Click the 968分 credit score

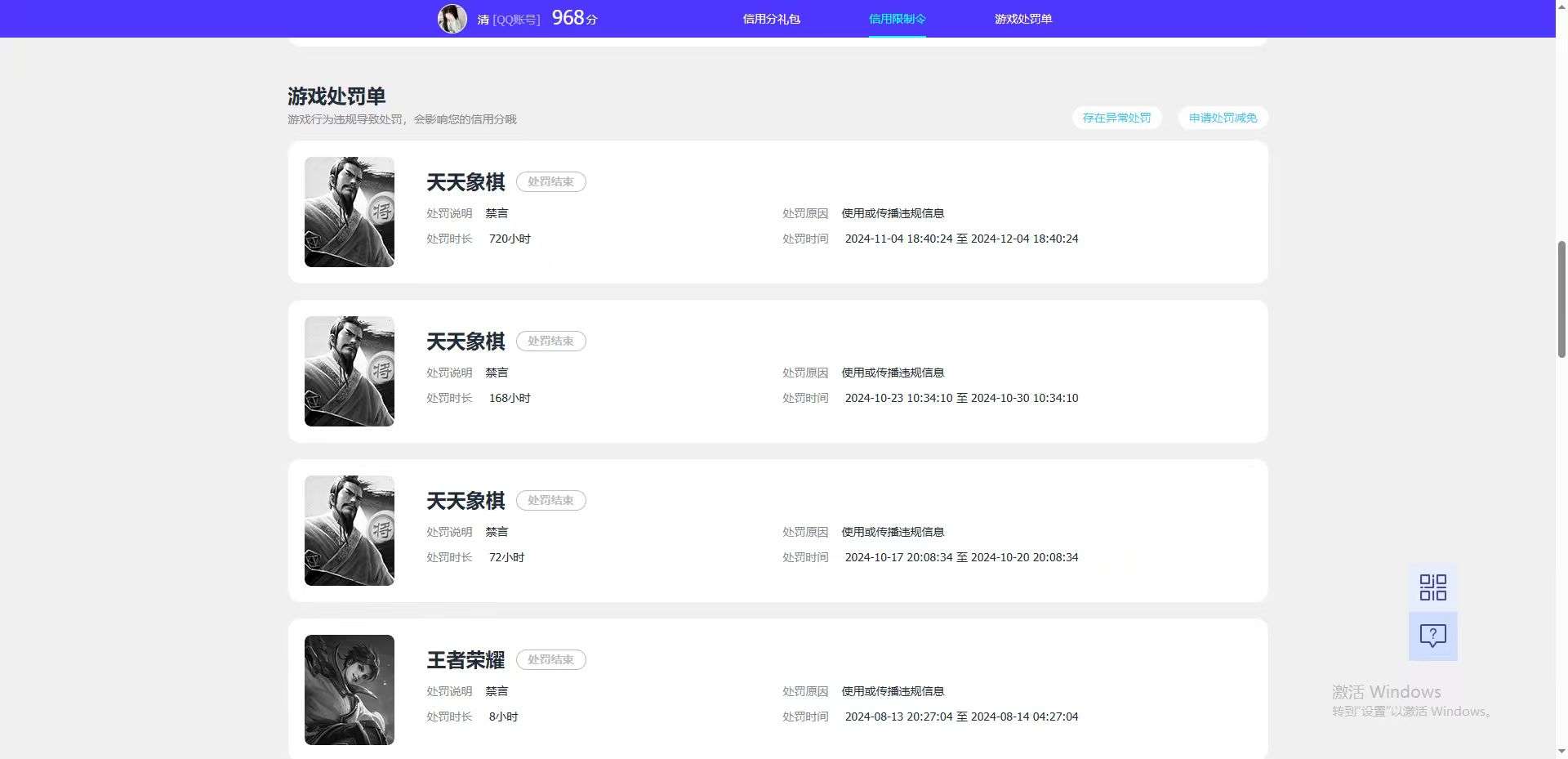(574, 18)
